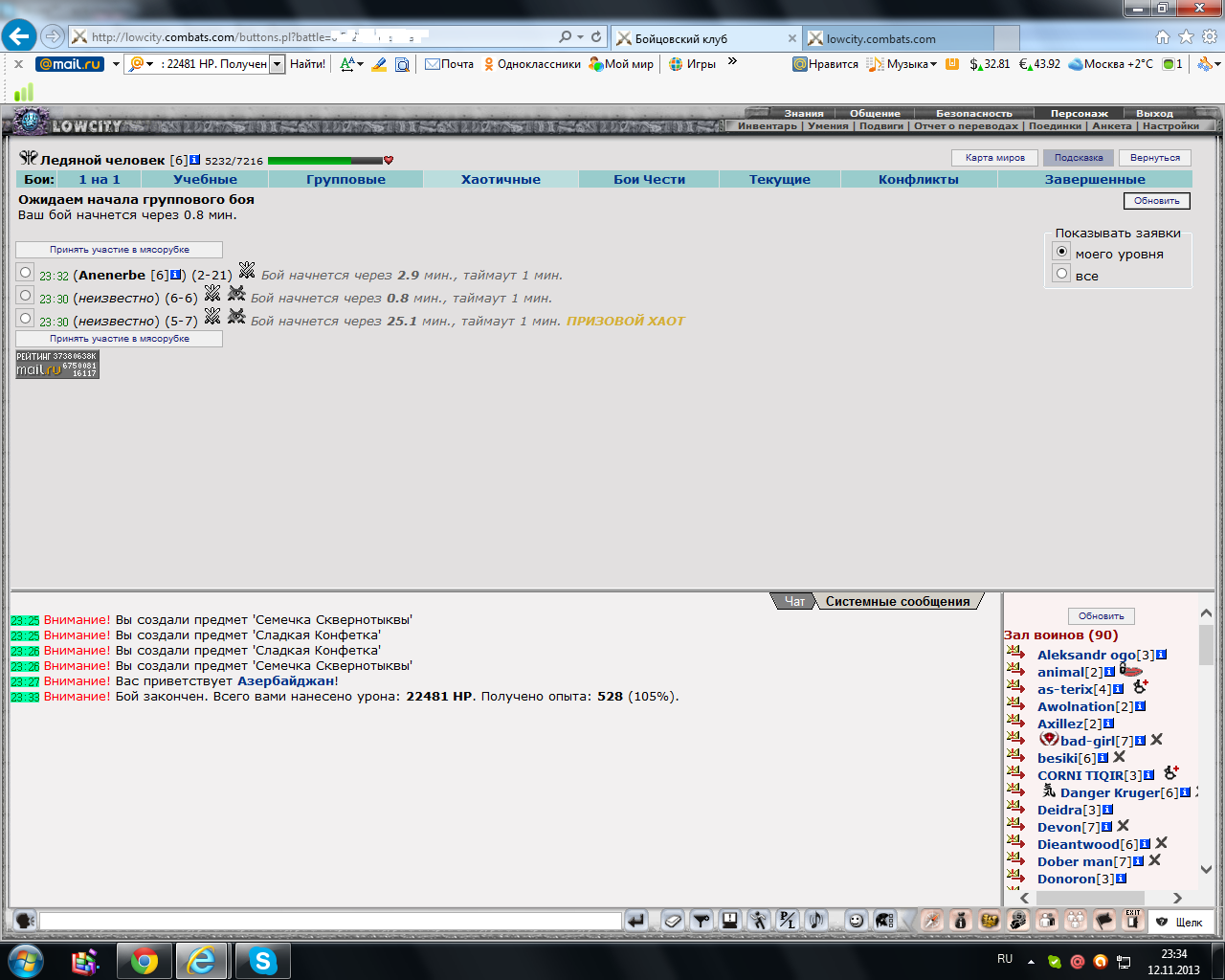Open Google Chrome from the taskbar
Screen dimensions: 1225x980
pyautogui.click(x=145, y=961)
